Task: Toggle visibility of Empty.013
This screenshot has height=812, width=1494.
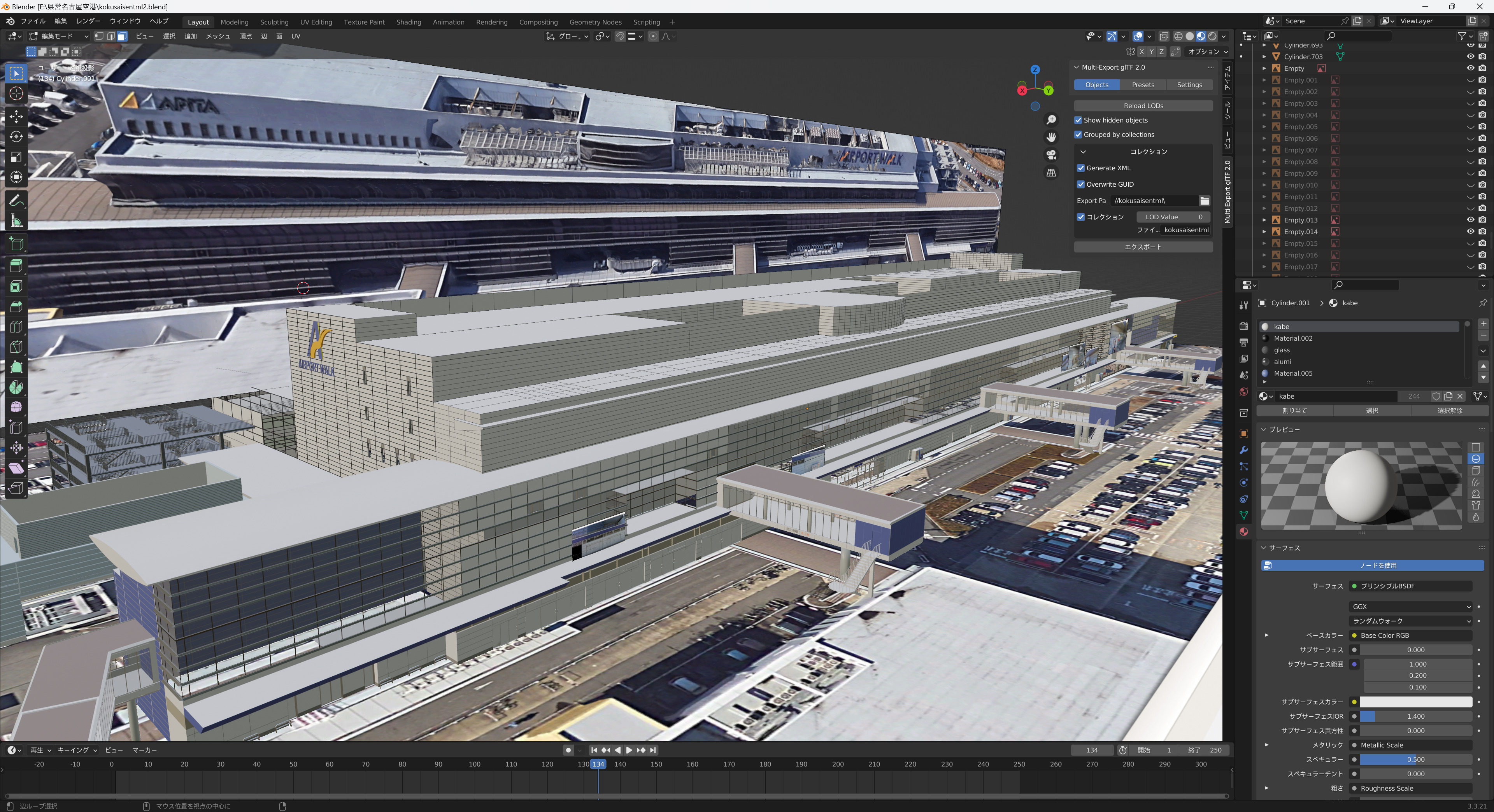Action: [x=1470, y=220]
